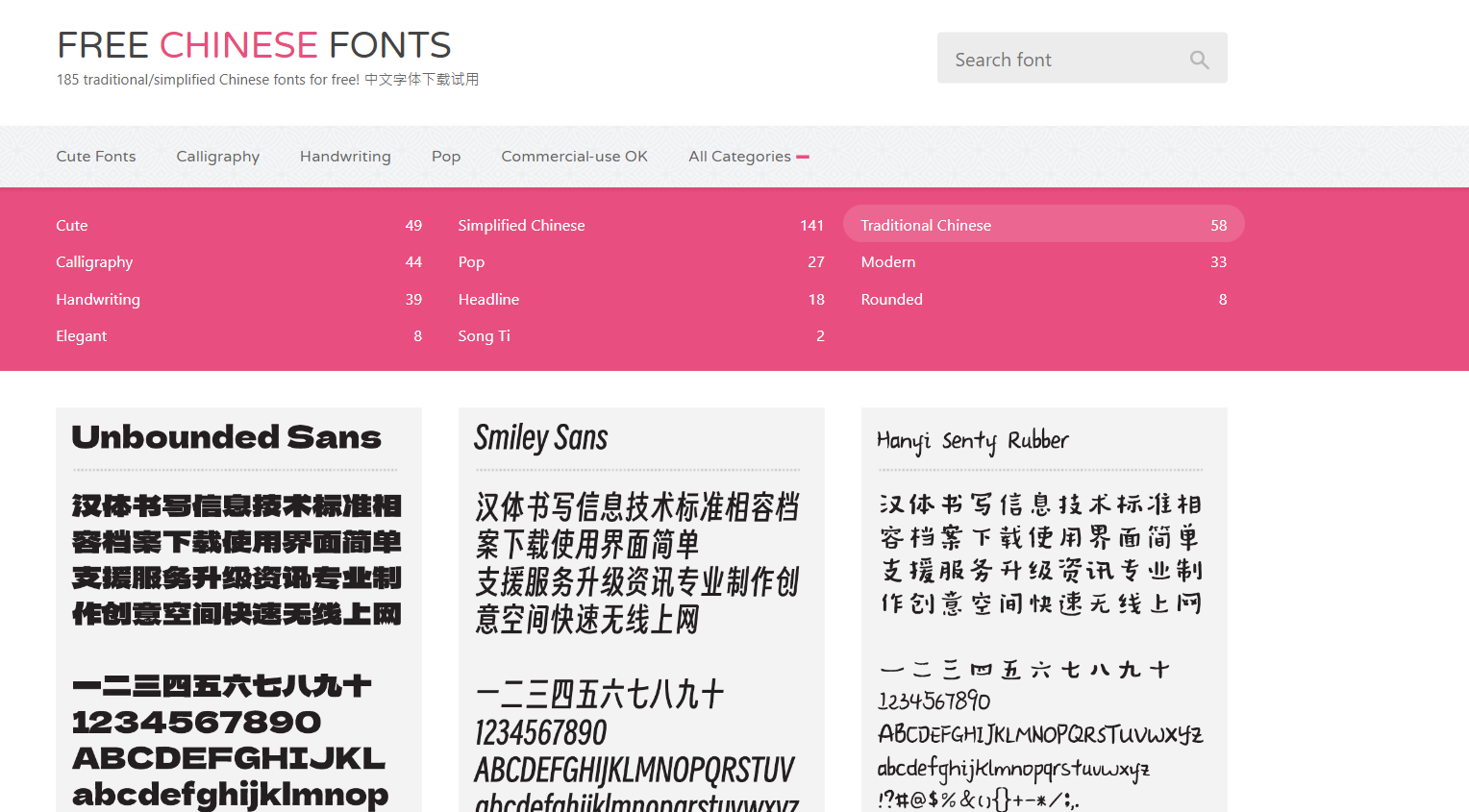Image resolution: width=1469 pixels, height=812 pixels.
Task: Open the Cute Fonts navigation item
Action: 95,156
